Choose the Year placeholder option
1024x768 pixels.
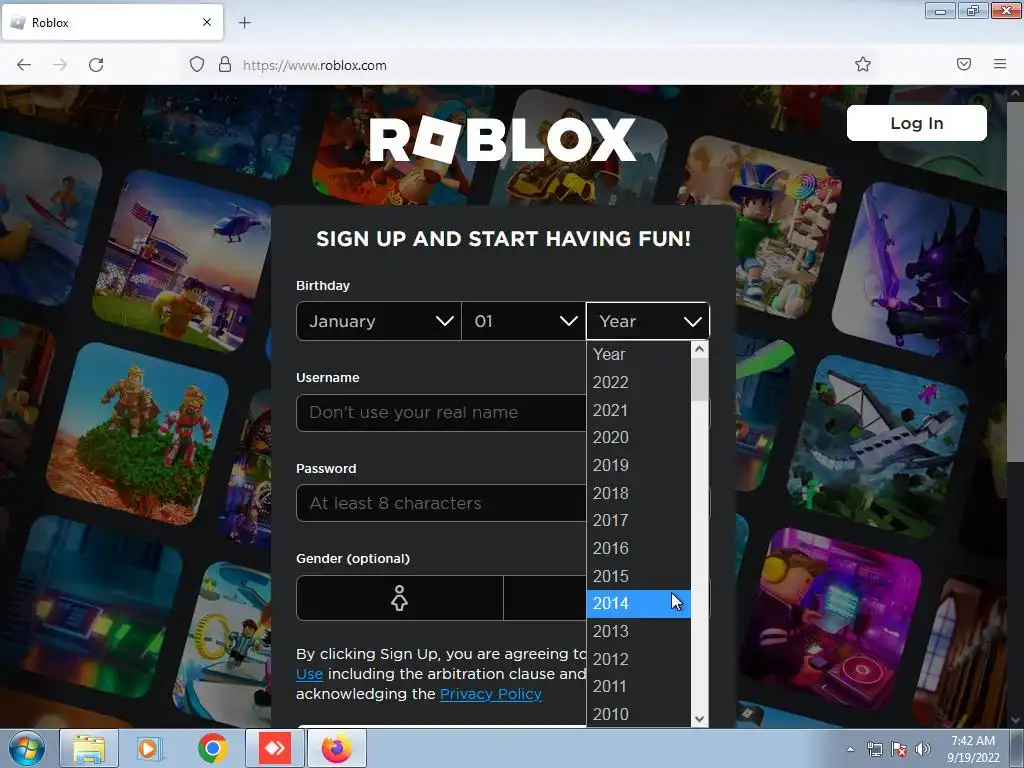(639, 355)
